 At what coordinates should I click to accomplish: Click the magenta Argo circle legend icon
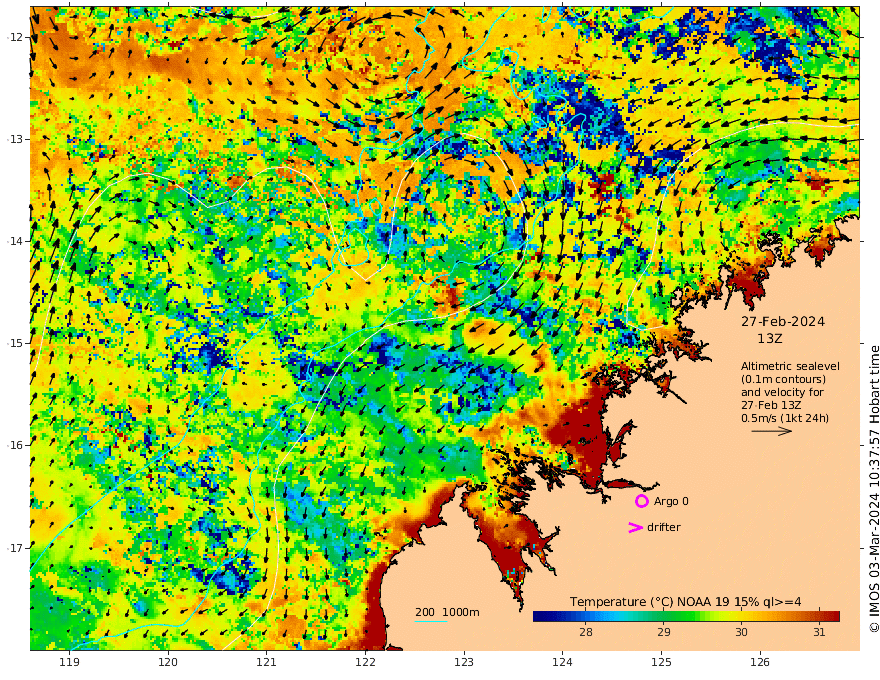641,501
